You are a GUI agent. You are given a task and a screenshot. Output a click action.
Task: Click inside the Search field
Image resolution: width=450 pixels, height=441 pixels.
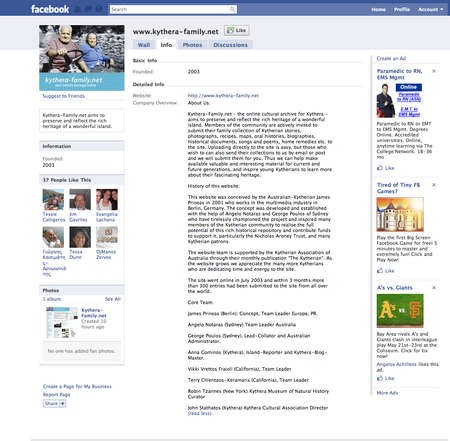click(169, 9)
